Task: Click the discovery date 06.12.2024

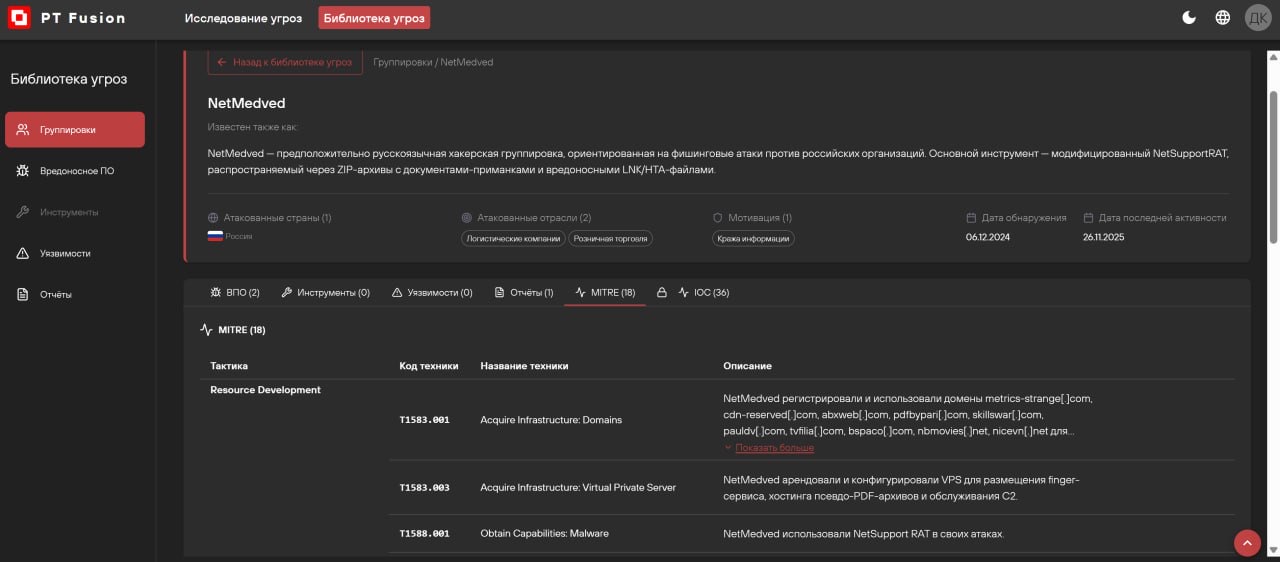Action: [990, 237]
